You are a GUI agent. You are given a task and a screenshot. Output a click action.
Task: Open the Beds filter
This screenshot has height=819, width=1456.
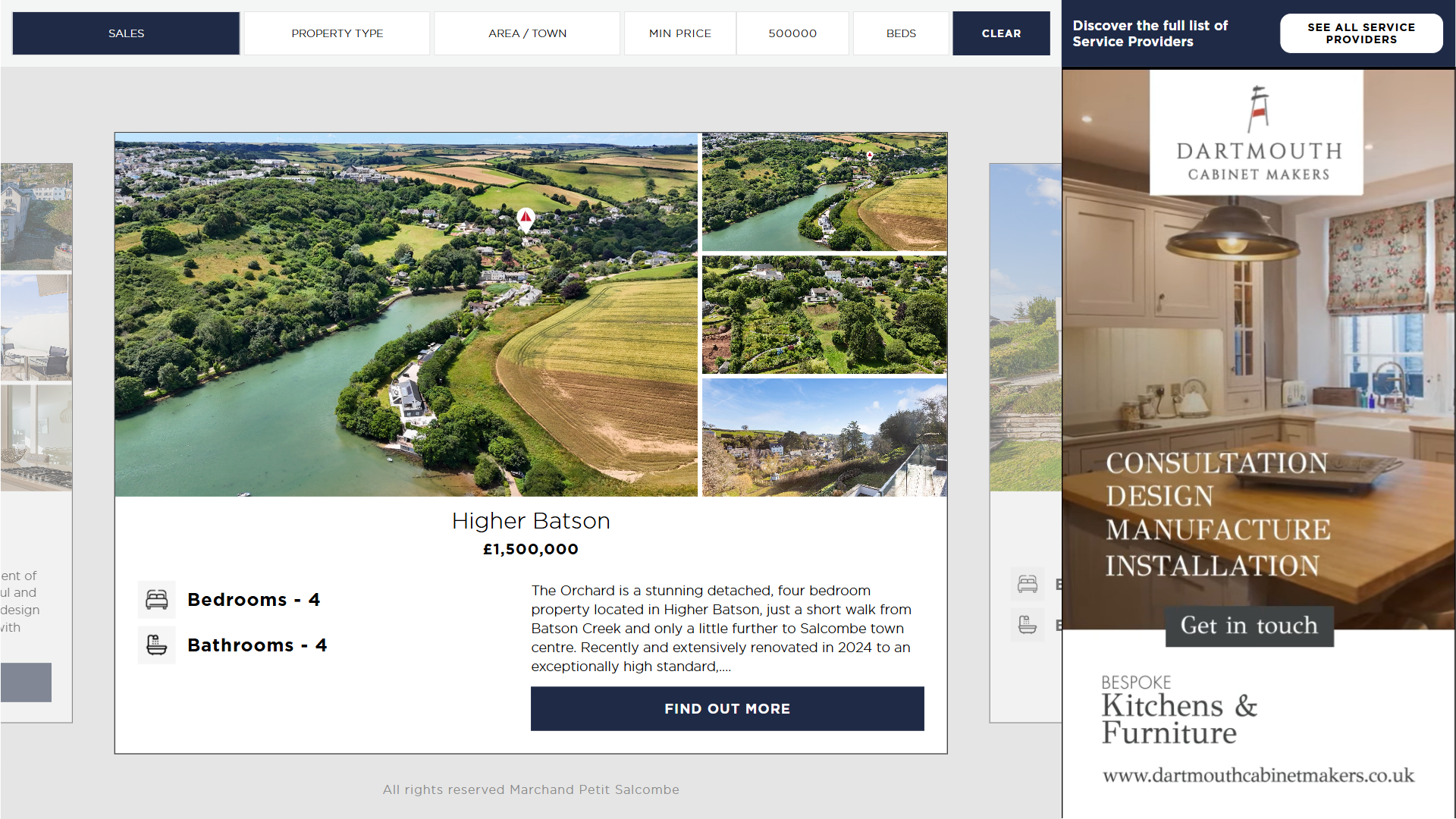tap(901, 33)
